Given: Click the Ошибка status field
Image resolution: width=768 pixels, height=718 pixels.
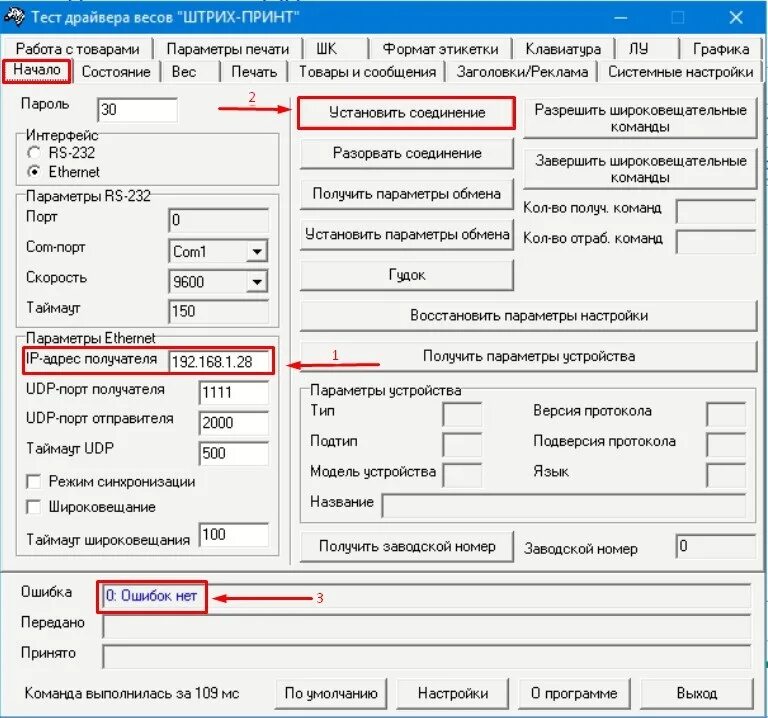Looking at the screenshot, I should click(426, 596).
